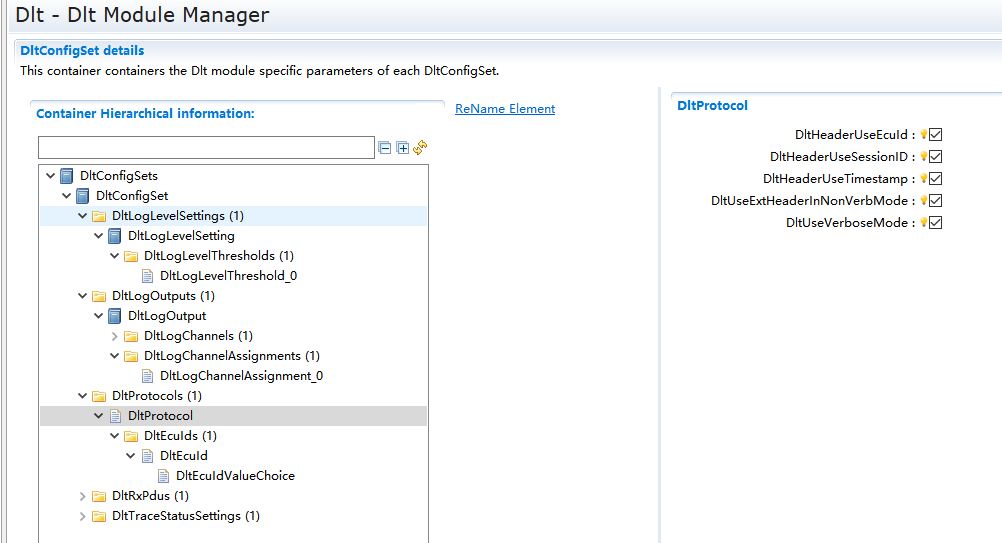Click the collapse all tree icon
The image size is (1002, 543).
[385, 148]
